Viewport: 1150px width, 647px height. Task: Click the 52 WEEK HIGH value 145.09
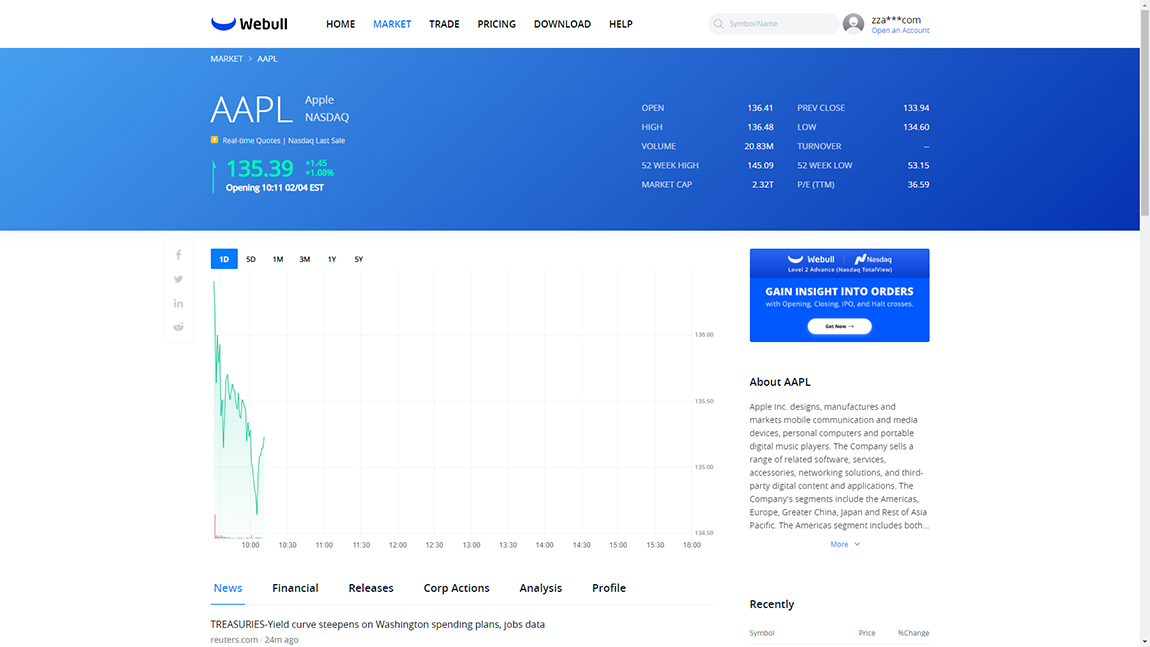760,165
